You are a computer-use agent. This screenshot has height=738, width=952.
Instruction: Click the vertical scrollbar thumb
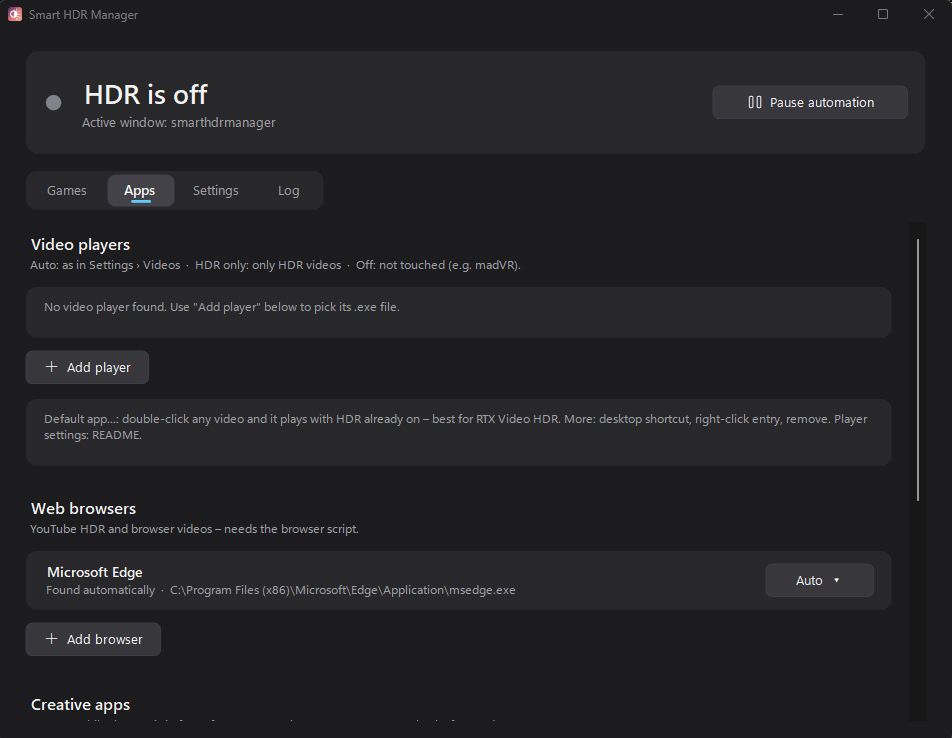click(917, 370)
